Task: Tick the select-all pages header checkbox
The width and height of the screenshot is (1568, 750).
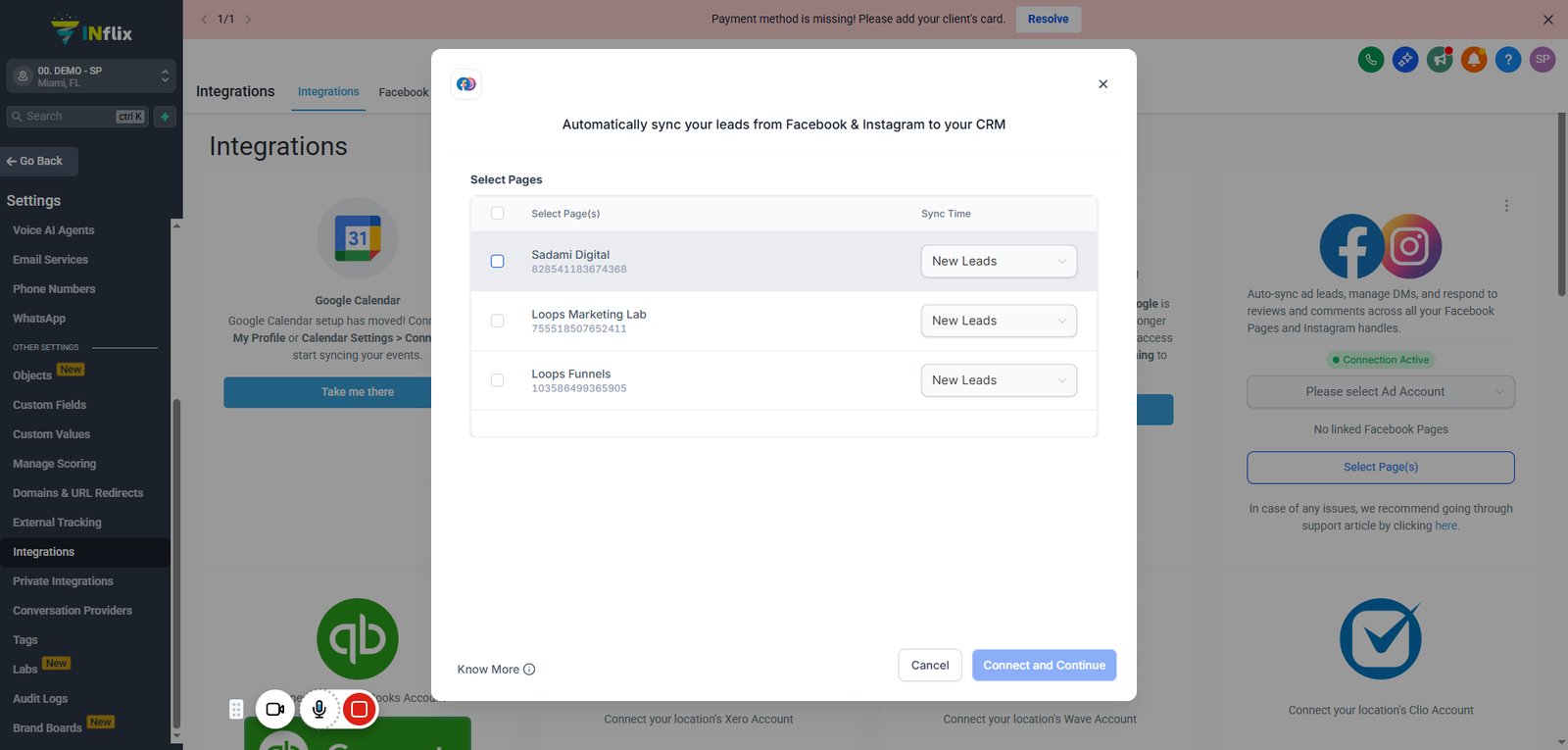Action: (497, 213)
